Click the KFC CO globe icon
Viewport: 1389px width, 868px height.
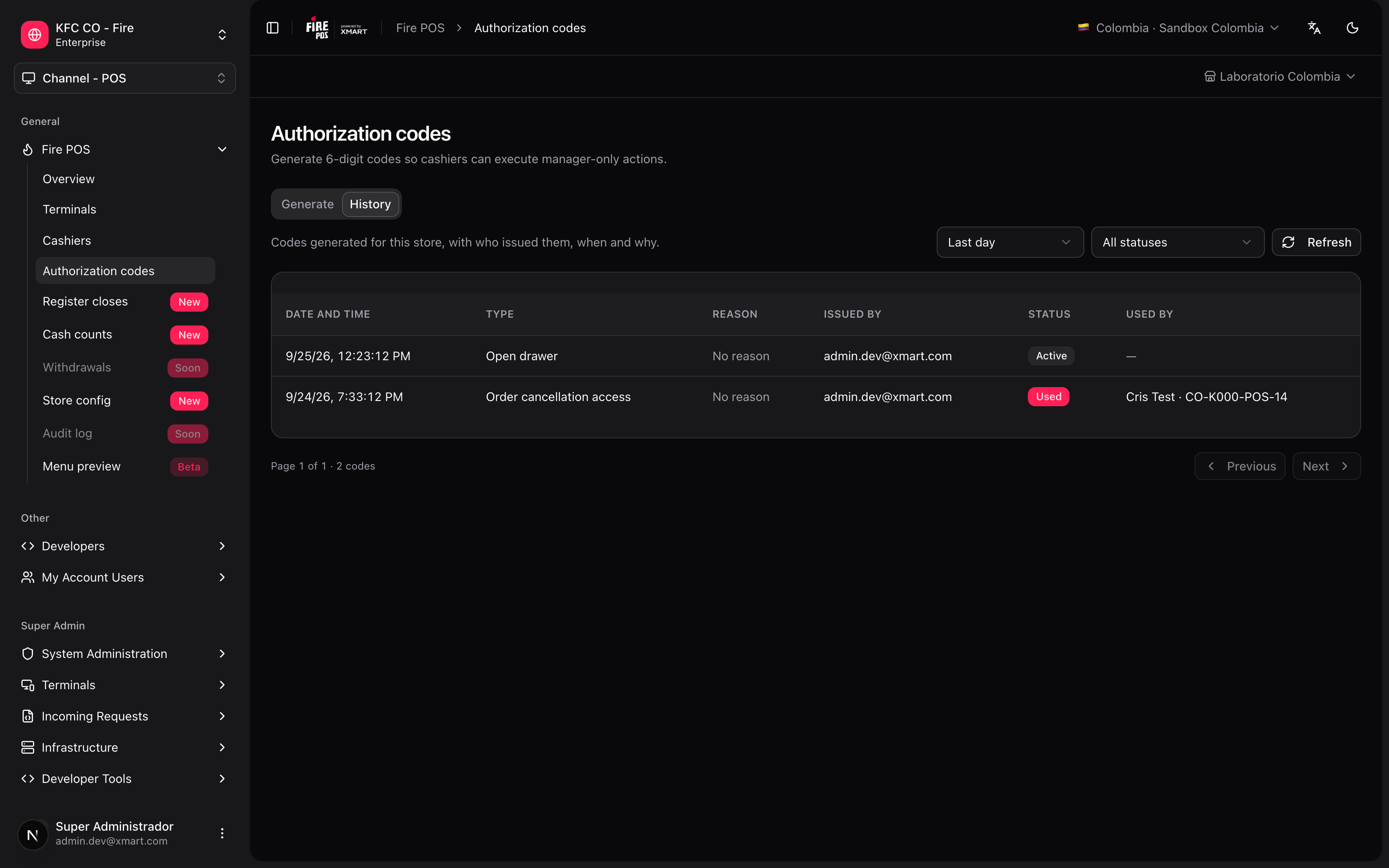point(34,35)
